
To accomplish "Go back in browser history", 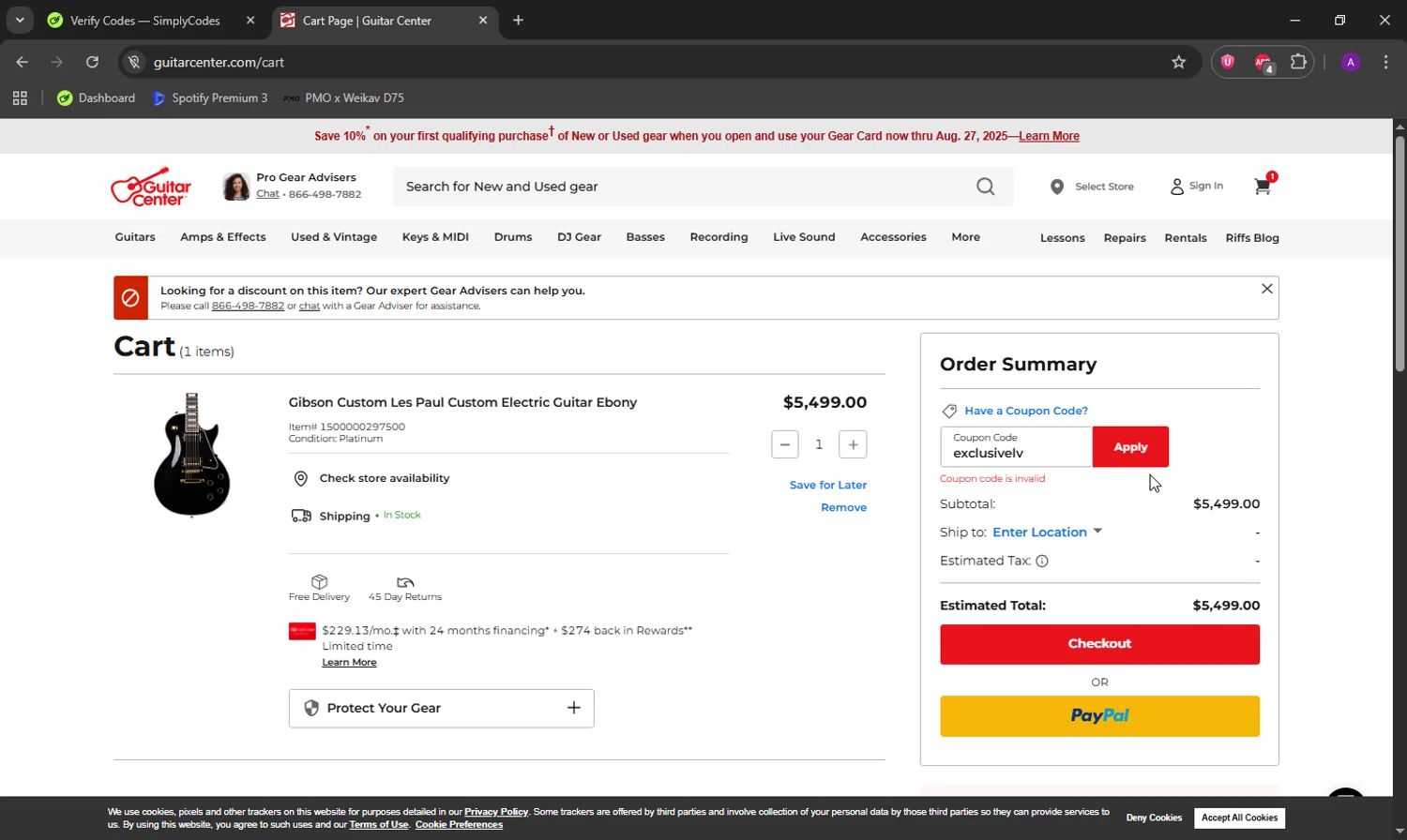I will click(23, 62).
